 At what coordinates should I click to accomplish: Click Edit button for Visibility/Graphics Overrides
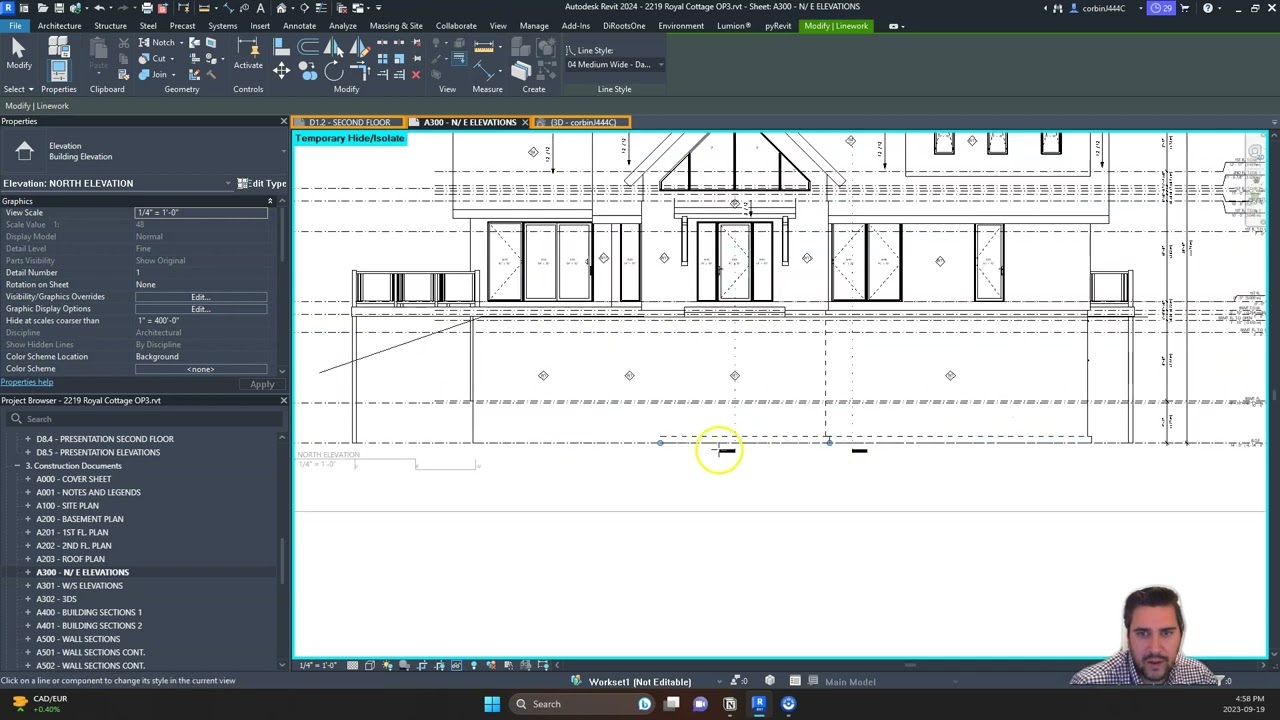click(201, 297)
